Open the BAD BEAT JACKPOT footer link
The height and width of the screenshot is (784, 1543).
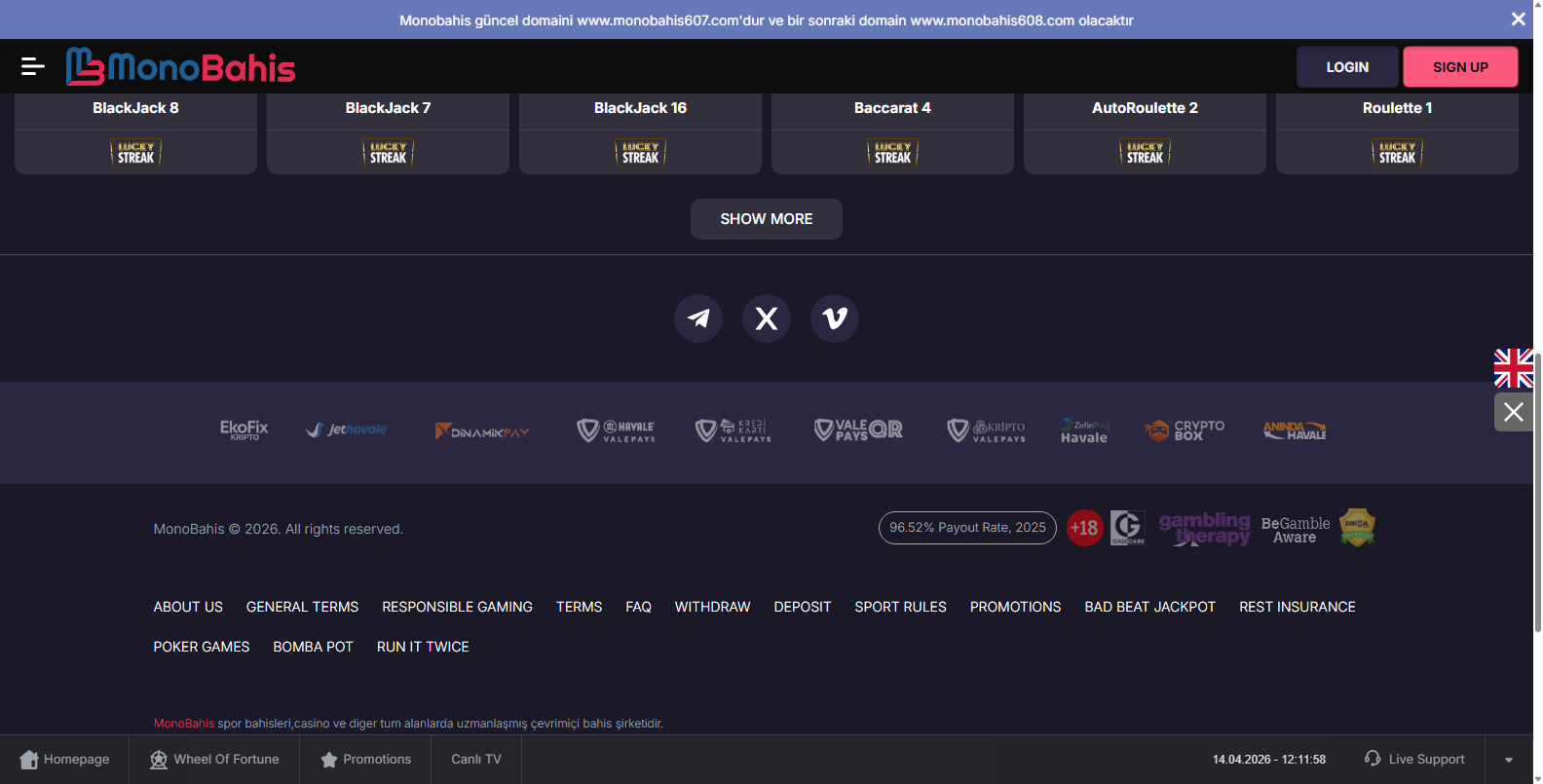[x=1149, y=607]
